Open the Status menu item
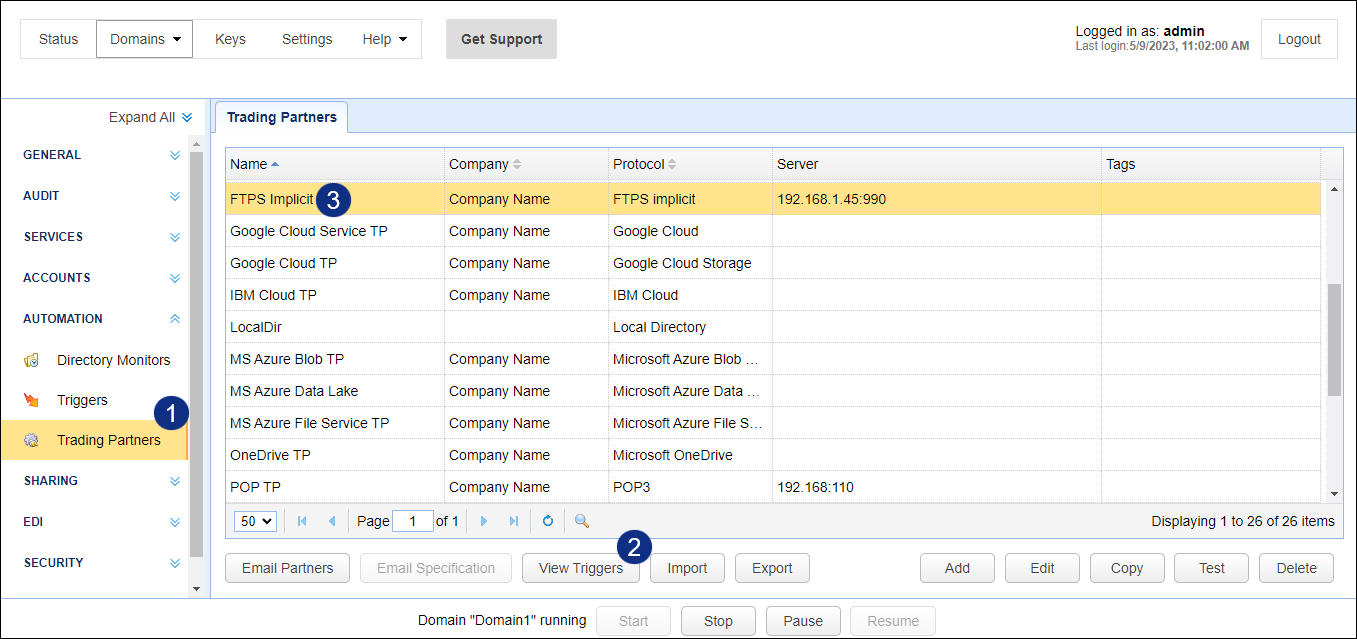The image size is (1357, 639). pos(58,39)
